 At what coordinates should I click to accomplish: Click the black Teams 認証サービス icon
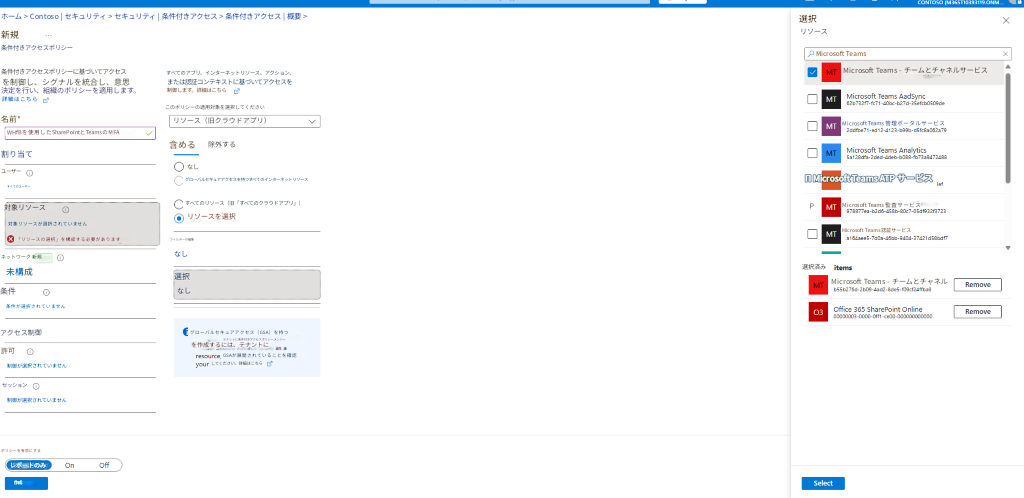point(831,234)
